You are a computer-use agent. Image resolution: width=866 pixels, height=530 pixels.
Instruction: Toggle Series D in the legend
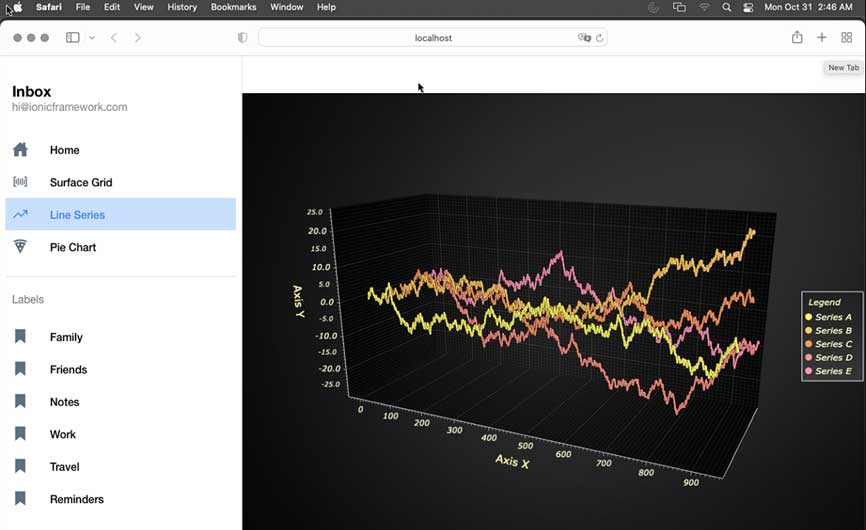828,357
